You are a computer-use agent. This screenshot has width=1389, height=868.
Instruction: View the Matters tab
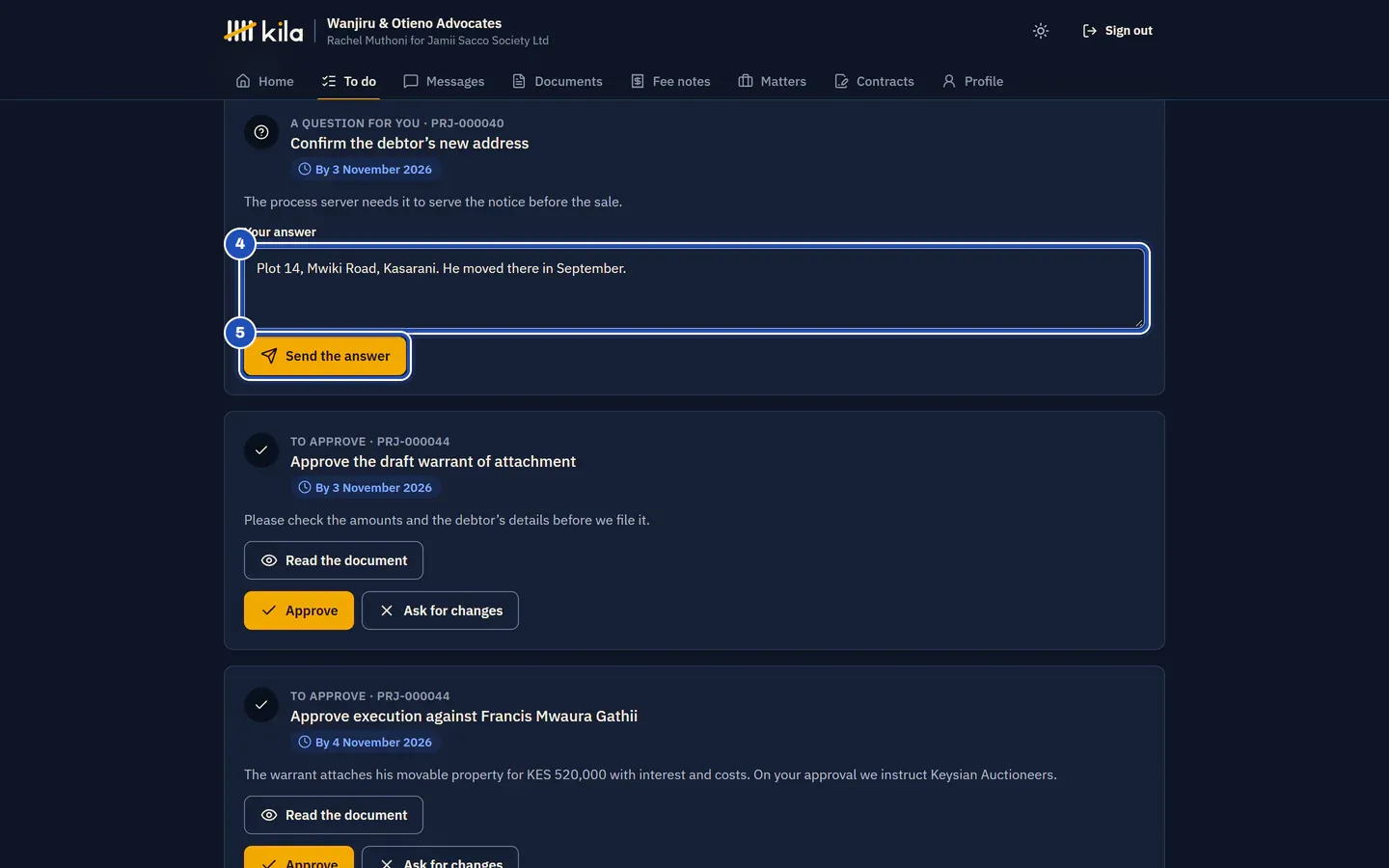(772, 81)
